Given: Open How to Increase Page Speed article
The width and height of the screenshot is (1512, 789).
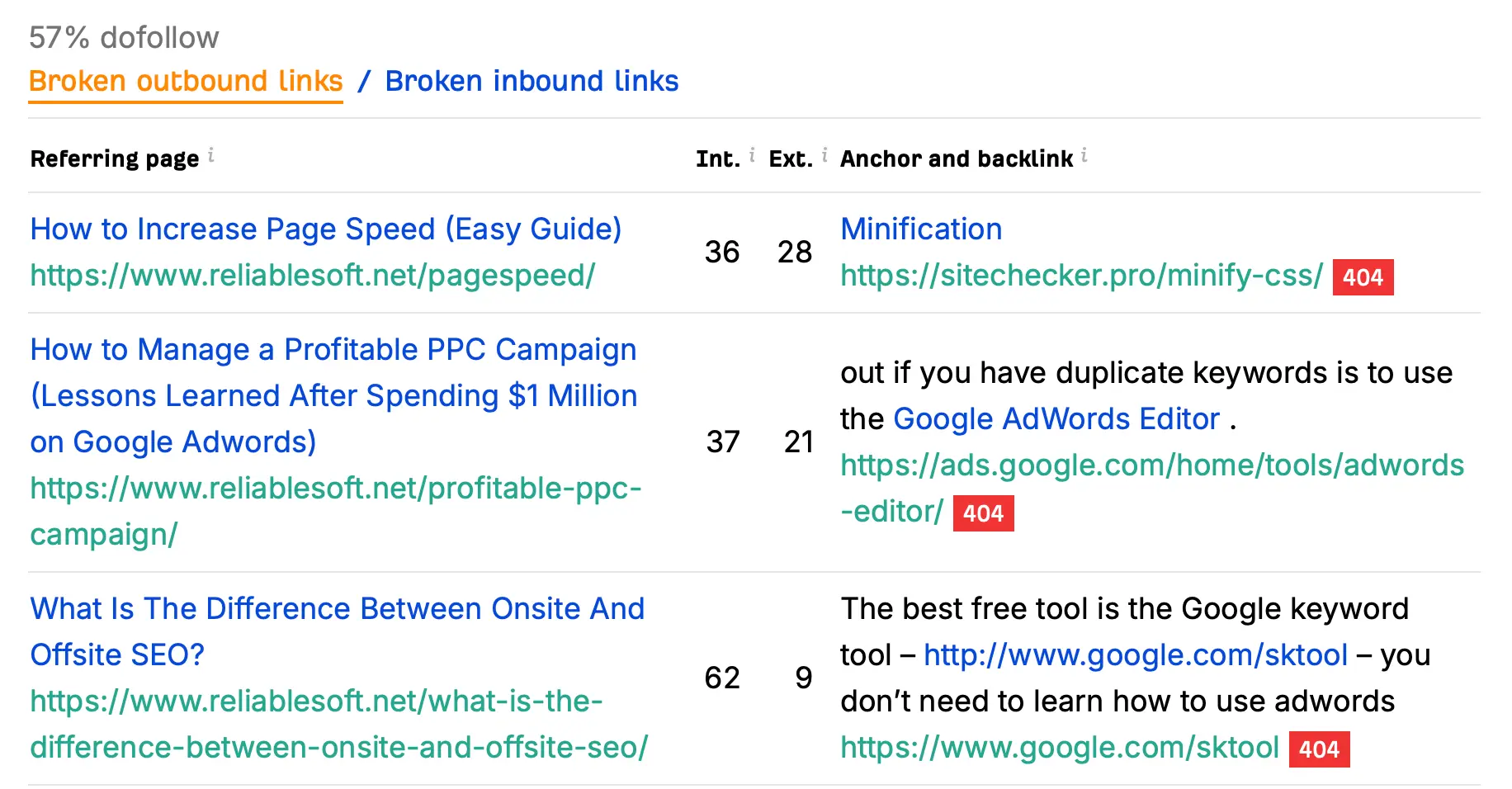Looking at the screenshot, I should click(x=325, y=229).
